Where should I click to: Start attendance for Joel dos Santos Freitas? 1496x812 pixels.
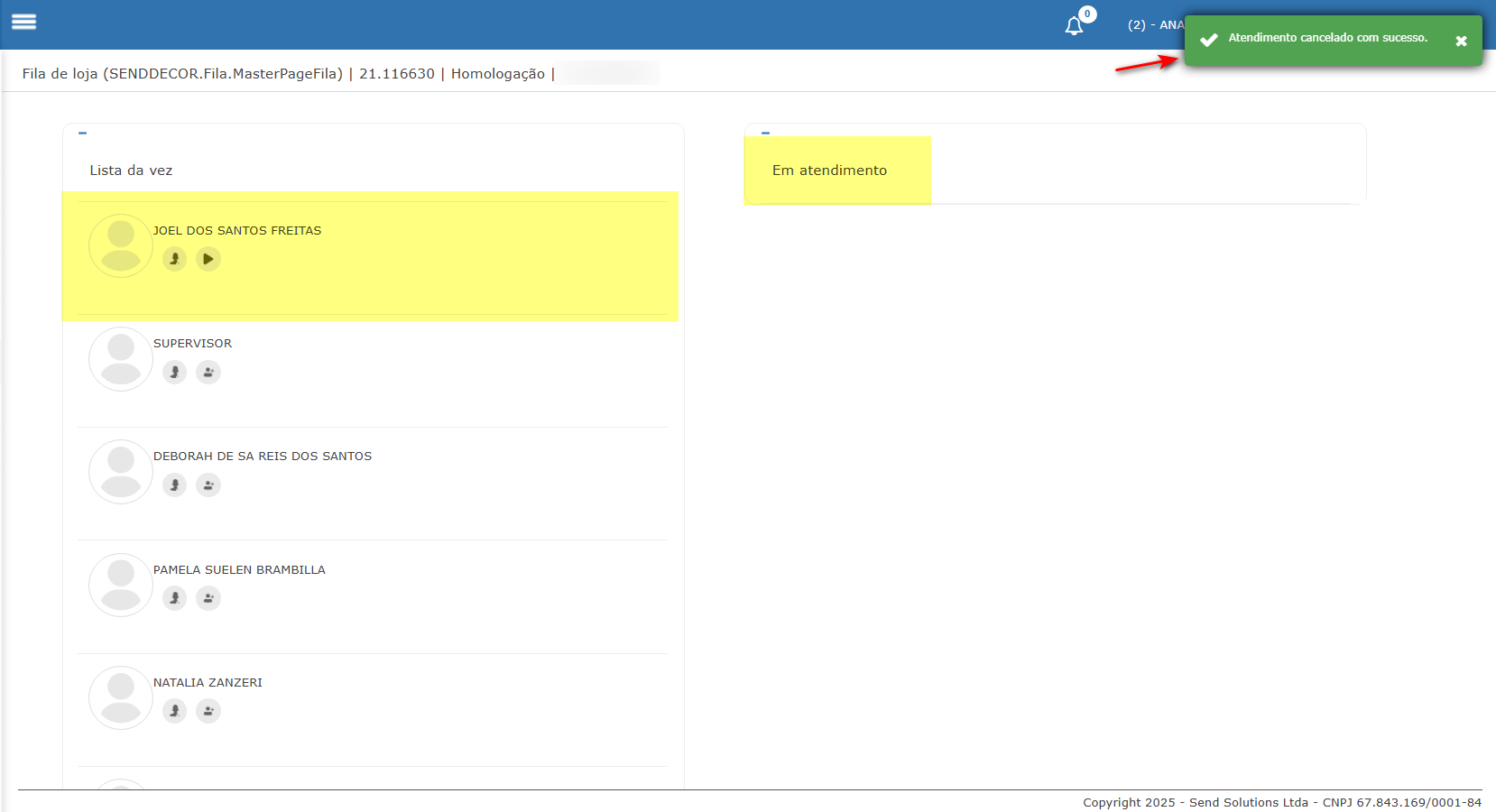coord(208,259)
